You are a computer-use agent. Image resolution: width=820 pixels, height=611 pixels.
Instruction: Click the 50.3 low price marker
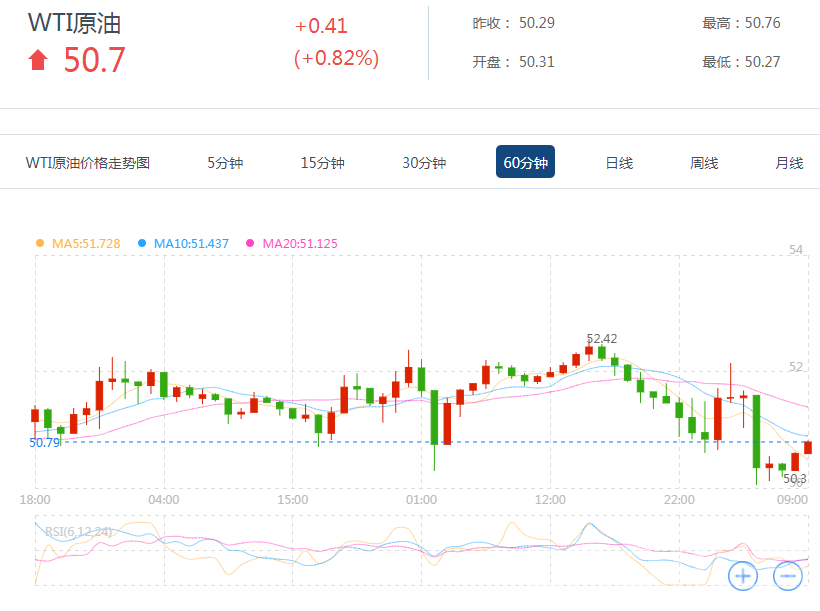click(x=794, y=479)
